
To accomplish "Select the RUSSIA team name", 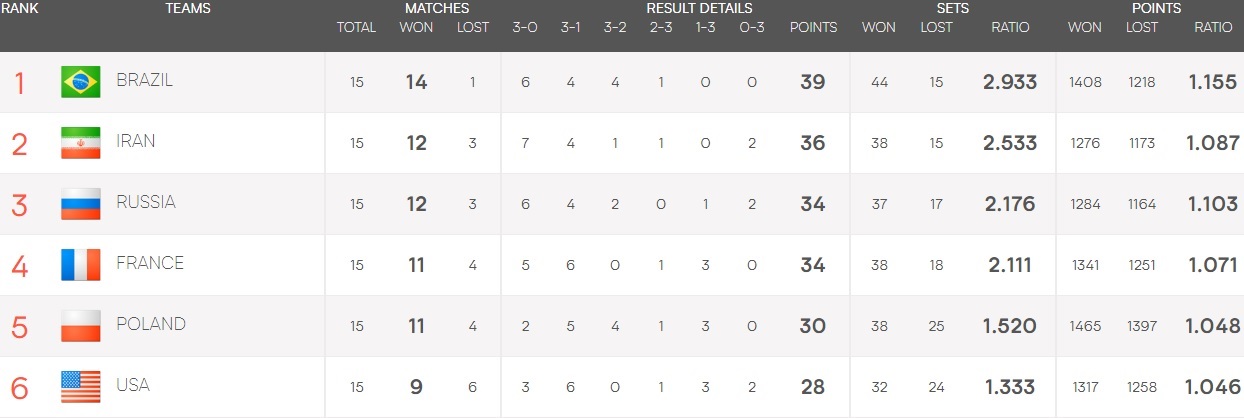I will [x=146, y=202].
